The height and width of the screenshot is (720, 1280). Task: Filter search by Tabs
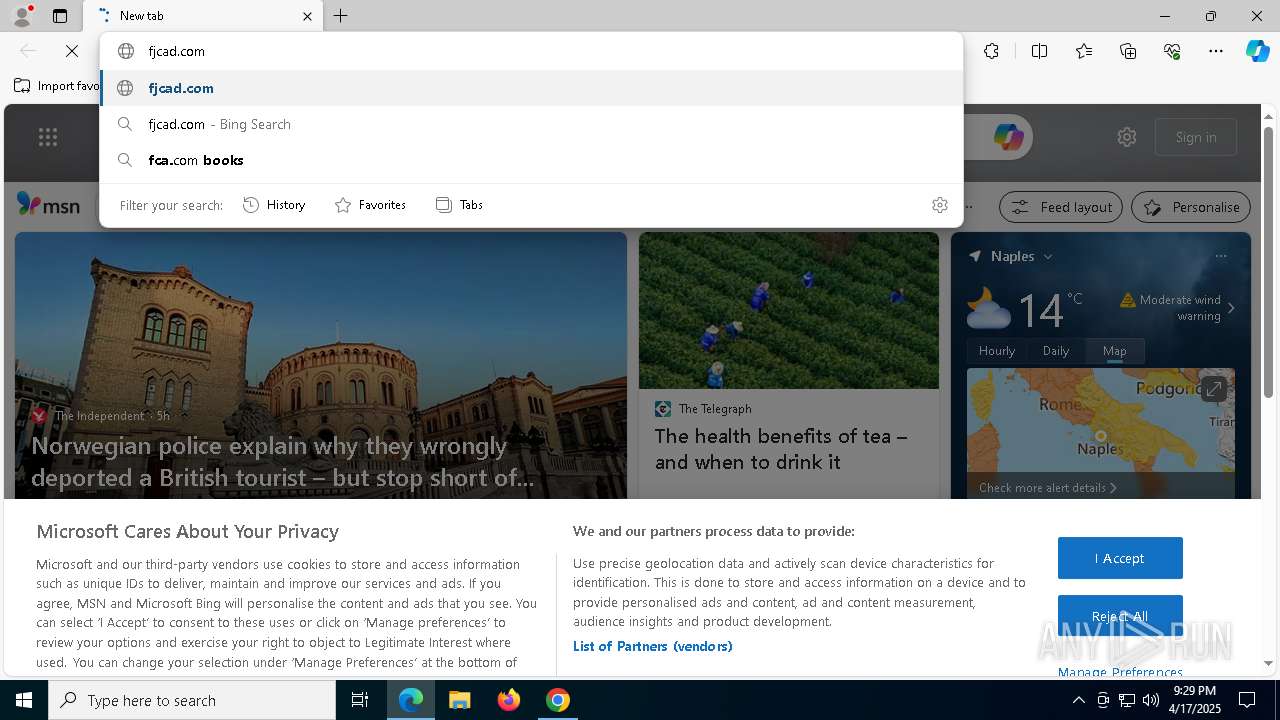[460, 205]
